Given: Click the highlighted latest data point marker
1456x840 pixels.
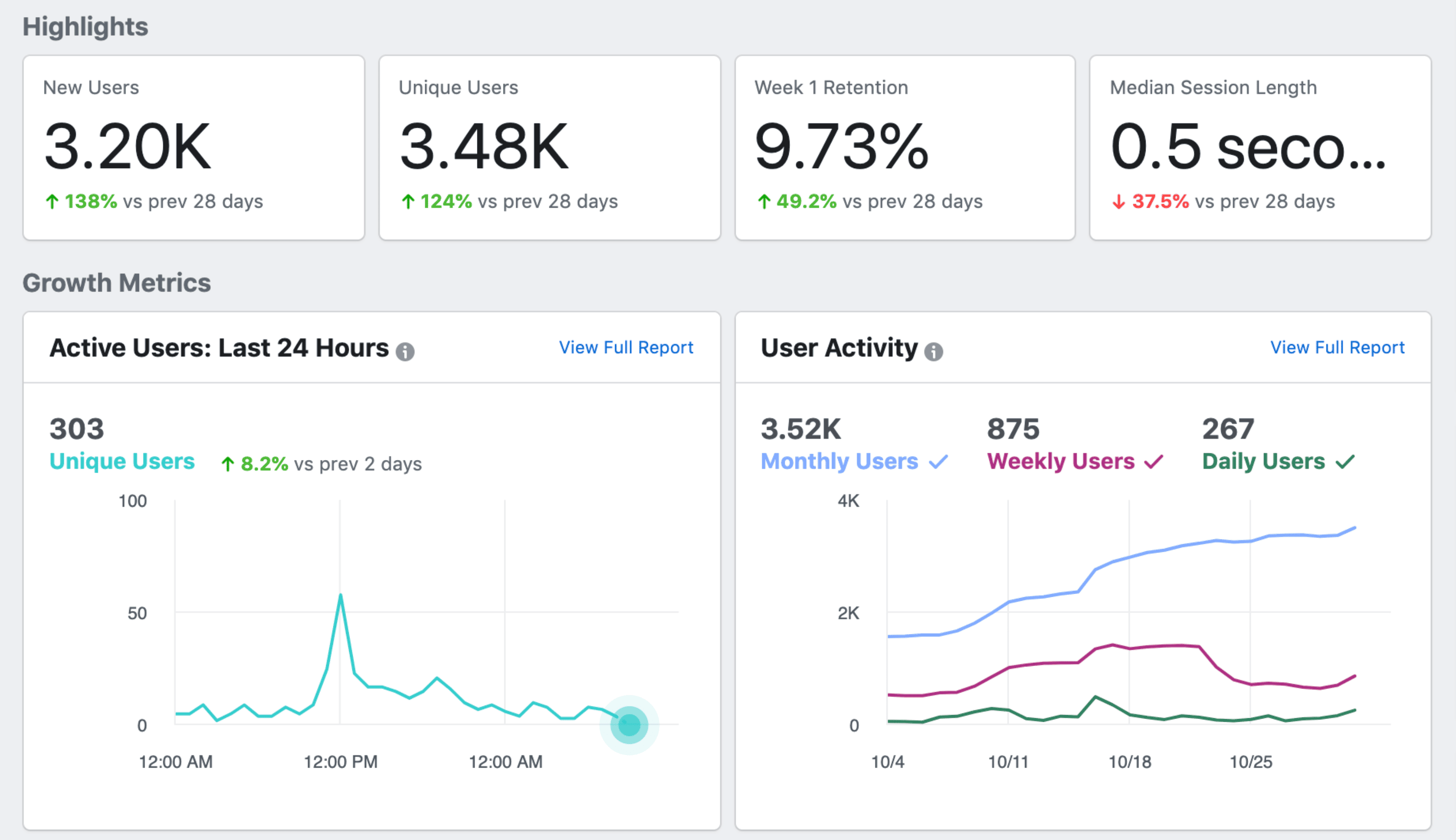Looking at the screenshot, I should (x=629, y=724).
